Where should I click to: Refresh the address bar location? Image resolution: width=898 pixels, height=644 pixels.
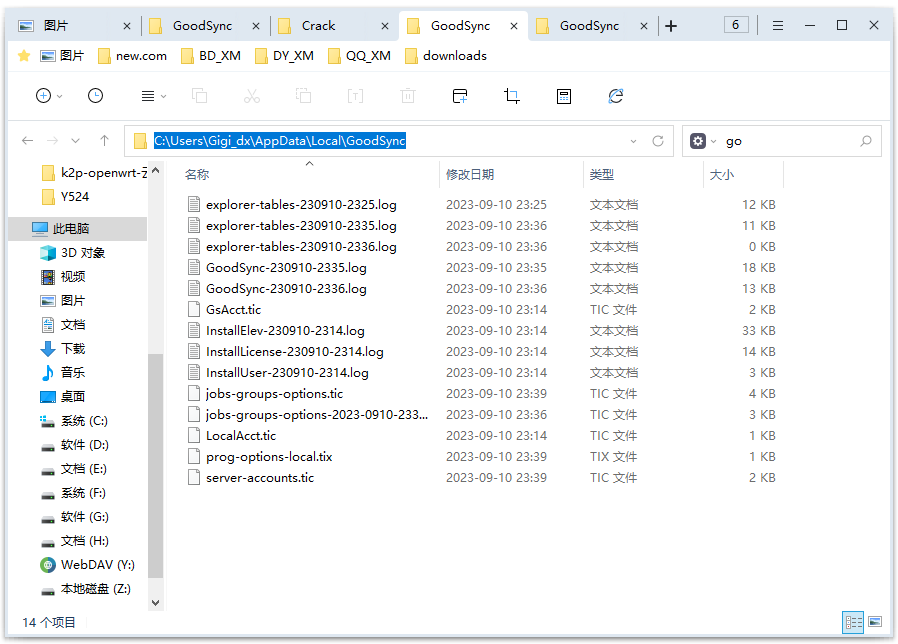coord(658,141)
